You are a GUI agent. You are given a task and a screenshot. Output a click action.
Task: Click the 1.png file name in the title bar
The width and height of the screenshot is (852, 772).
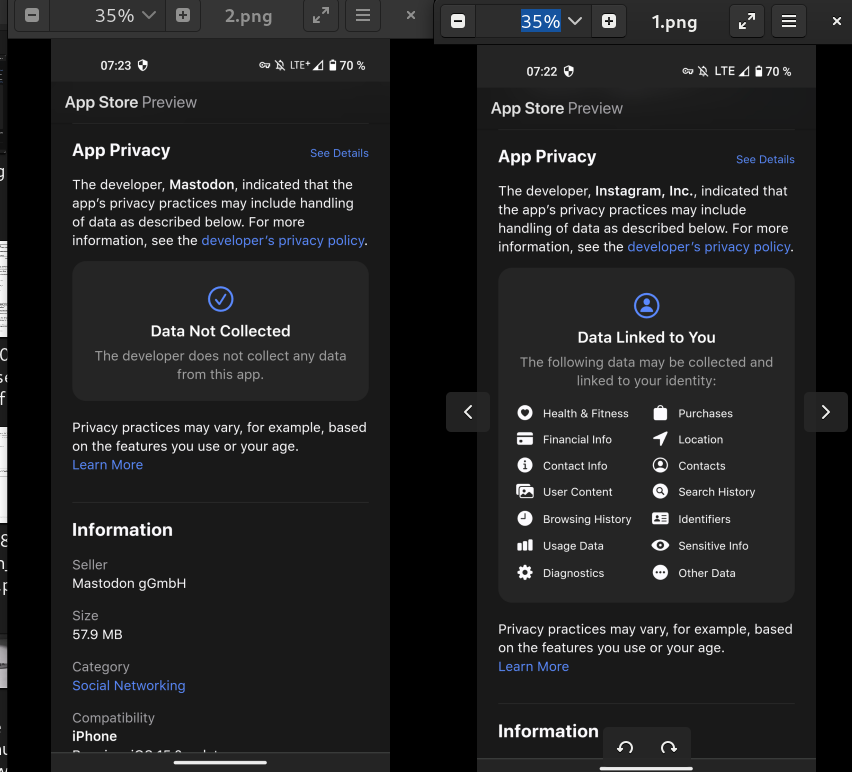click(x=674, y=22)
